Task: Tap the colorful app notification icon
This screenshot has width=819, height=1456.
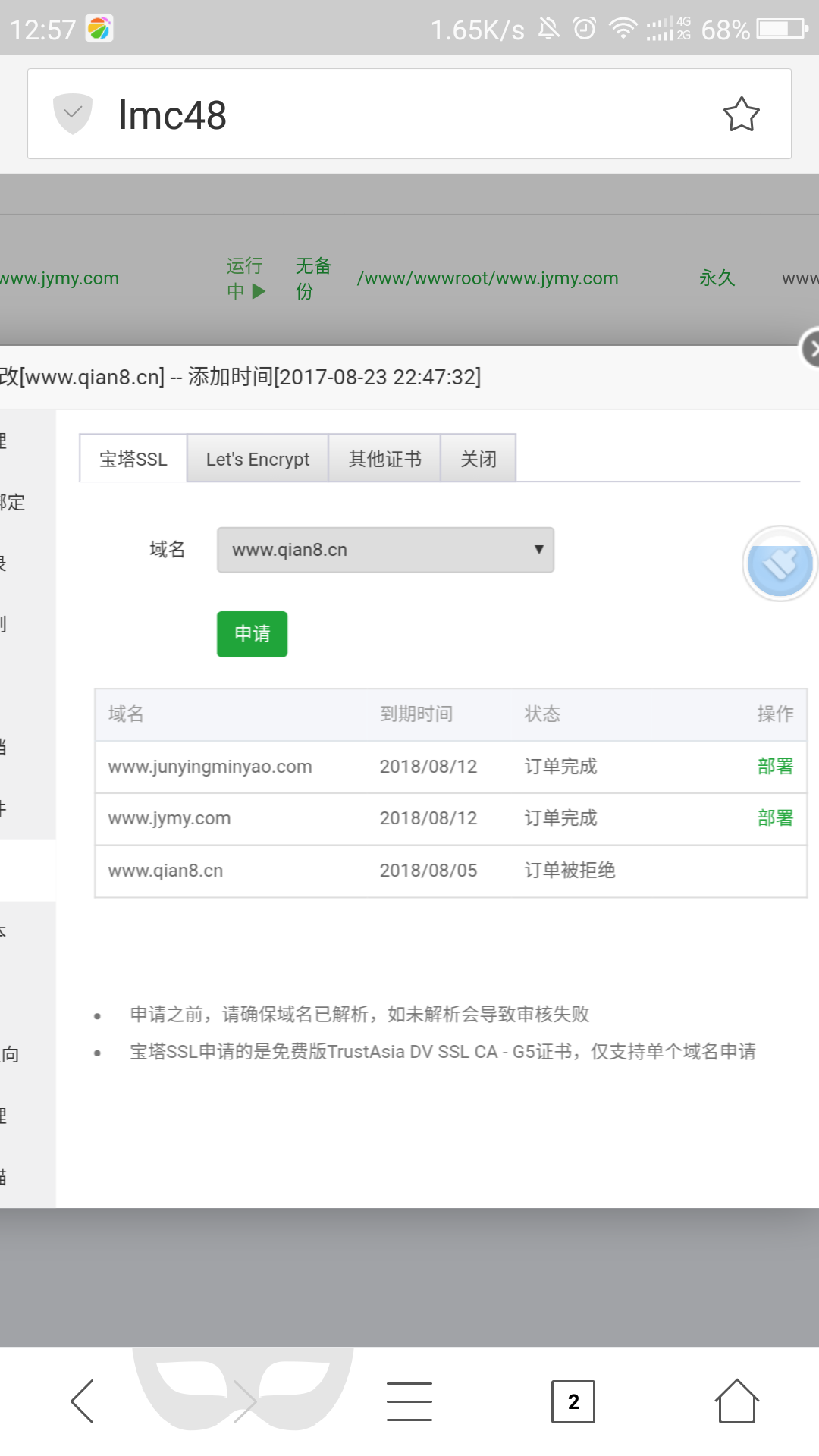Action: pyautogui.click(x=99, y=29)
